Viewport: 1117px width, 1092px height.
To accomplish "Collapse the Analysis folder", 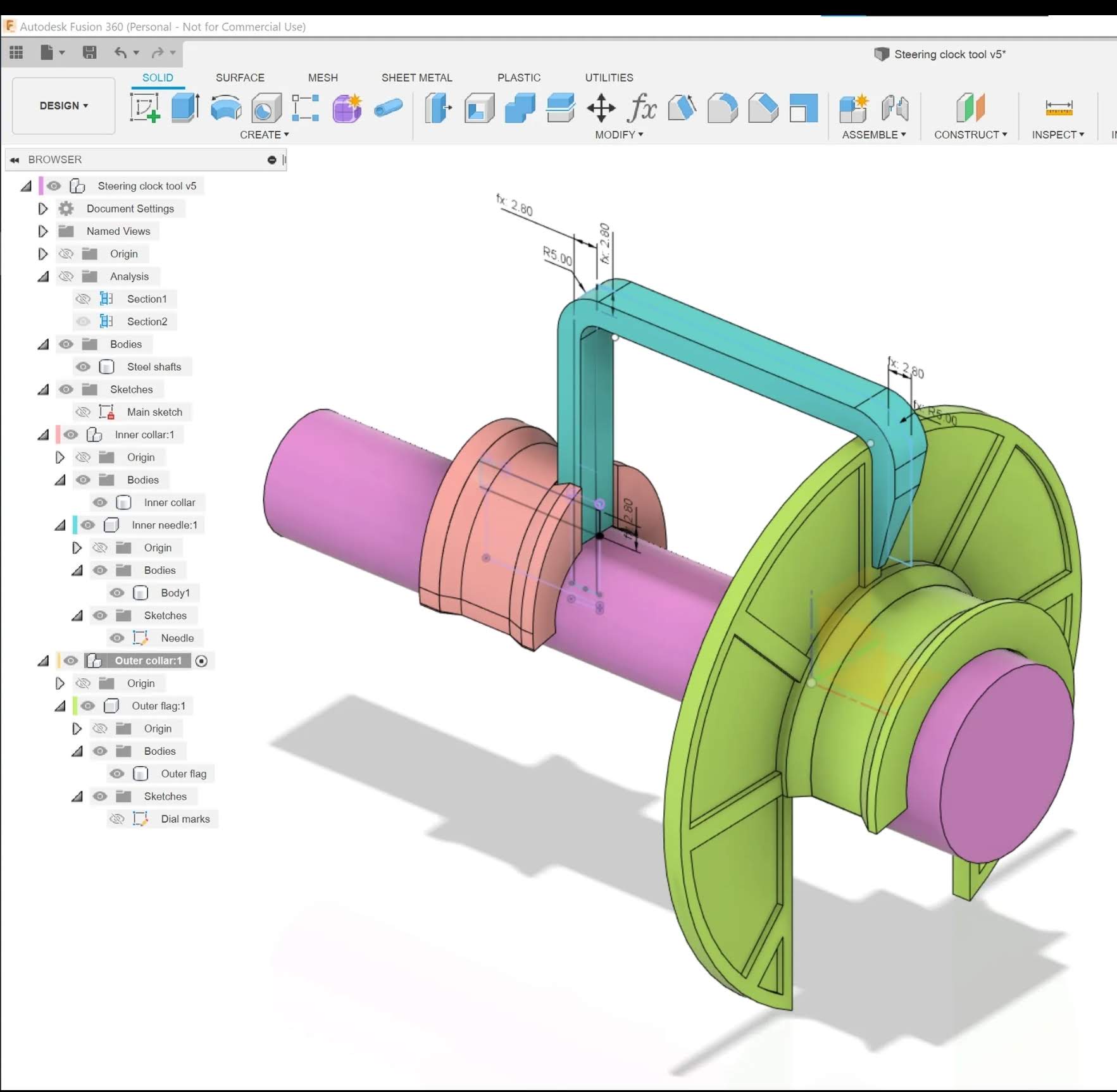I will (43, 277).
